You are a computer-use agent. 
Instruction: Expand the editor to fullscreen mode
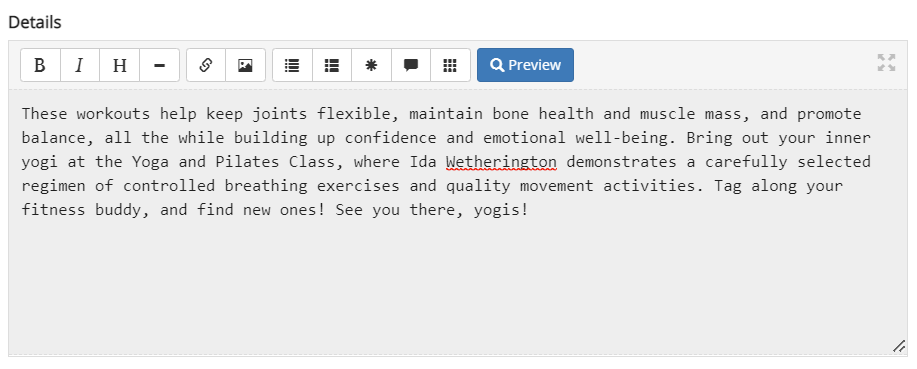[886, 63]
